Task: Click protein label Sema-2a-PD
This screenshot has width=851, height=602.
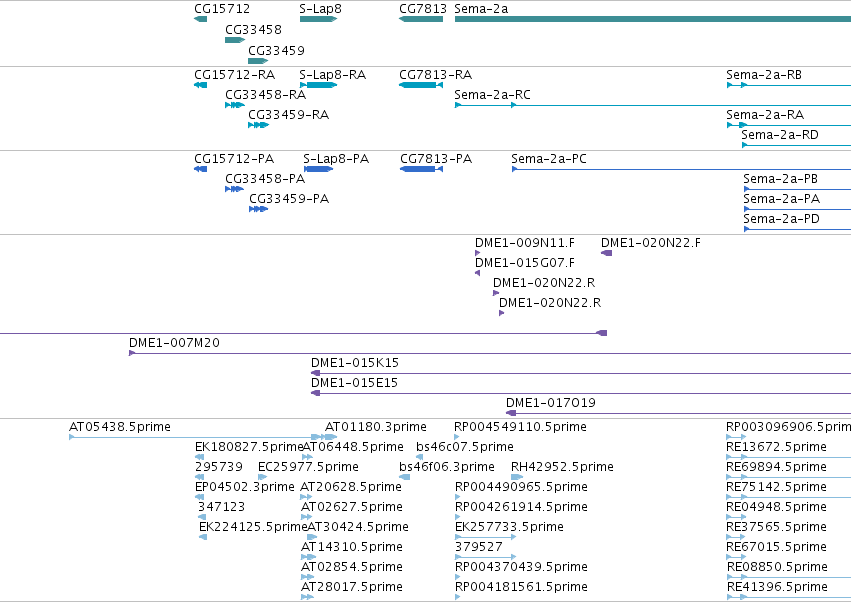Action: point(781,219)
